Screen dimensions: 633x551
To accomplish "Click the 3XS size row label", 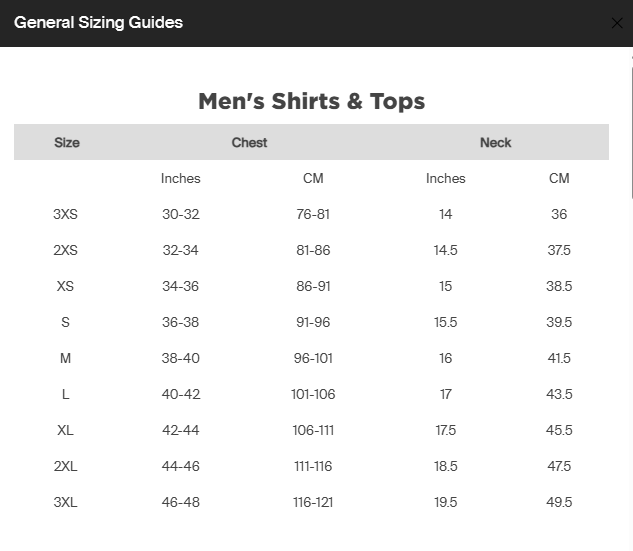I will (x=66, y=214).
